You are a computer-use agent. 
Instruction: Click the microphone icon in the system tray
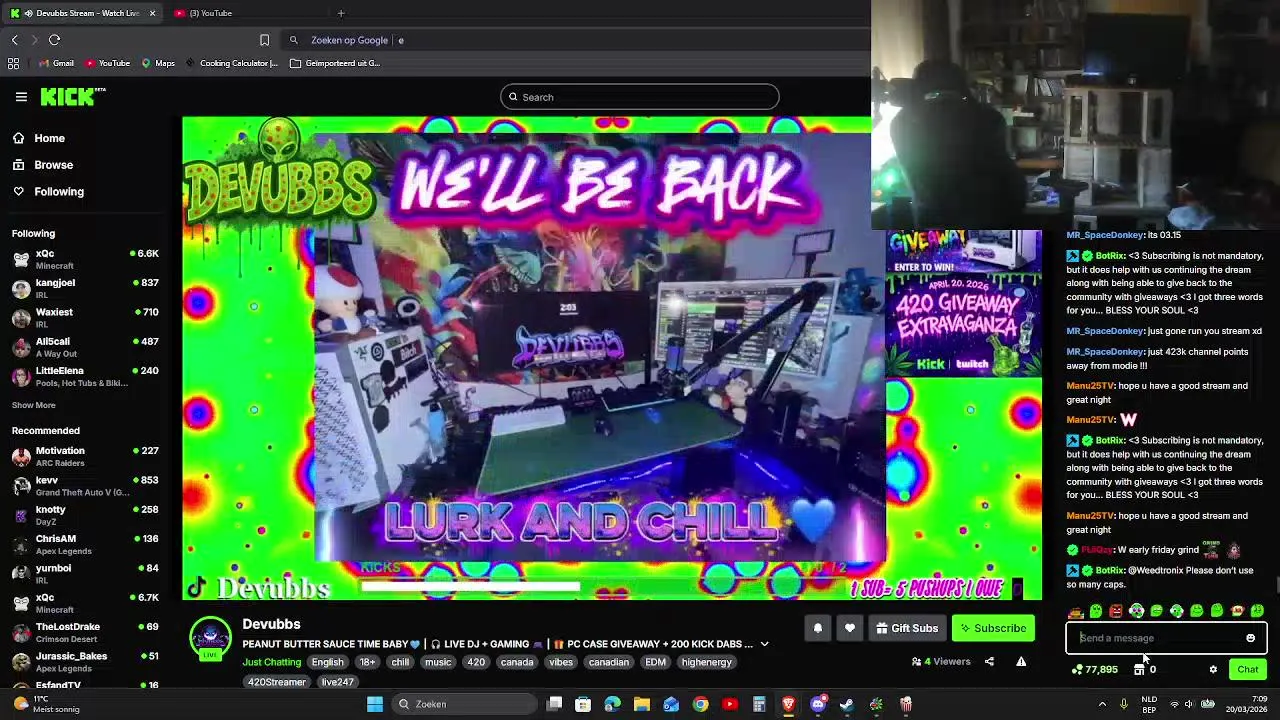1124,704
